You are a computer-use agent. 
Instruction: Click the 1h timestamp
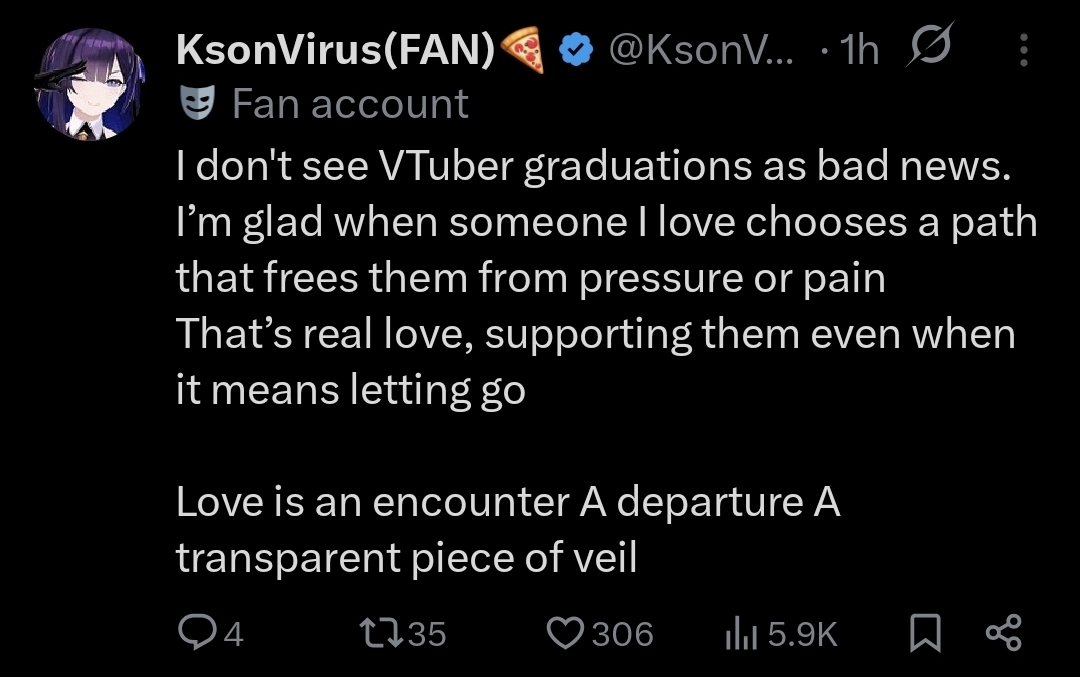[x=860, y=50]
